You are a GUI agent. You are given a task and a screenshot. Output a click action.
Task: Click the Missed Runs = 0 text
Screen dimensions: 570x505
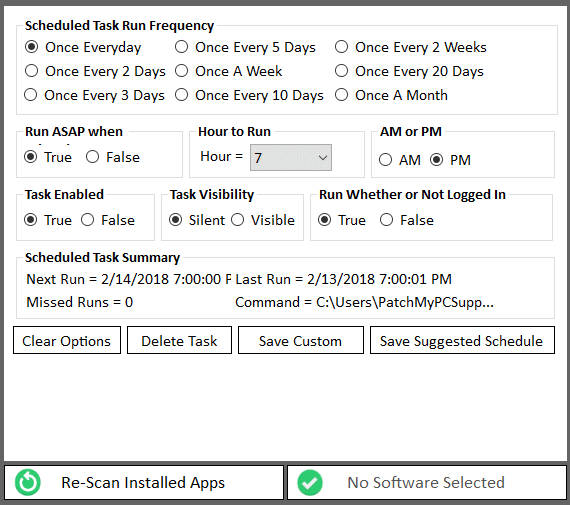tap(80, 302)
